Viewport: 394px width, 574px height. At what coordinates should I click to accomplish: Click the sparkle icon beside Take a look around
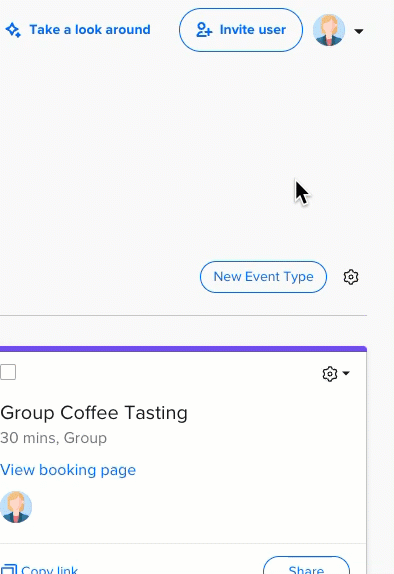[13, 30]
